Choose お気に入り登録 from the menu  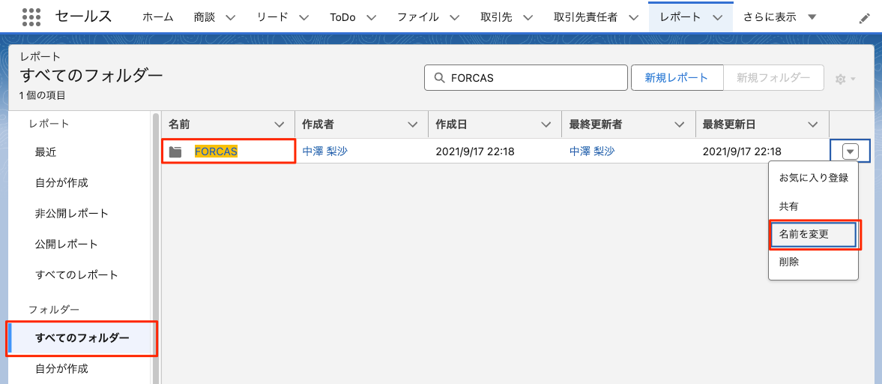point(813,178)
